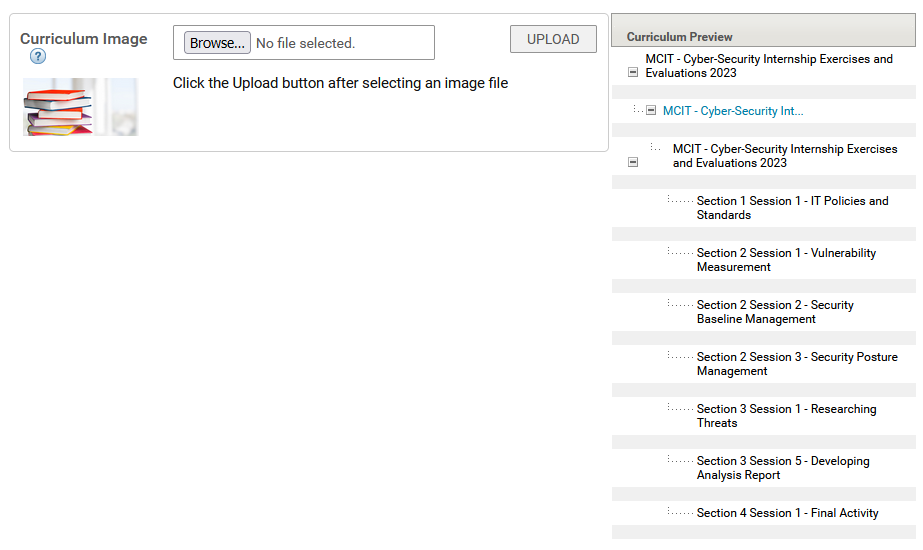The image size is (923, 550).
Task: Select Section 4 Session 1 Final Activity
Action: 788,513
